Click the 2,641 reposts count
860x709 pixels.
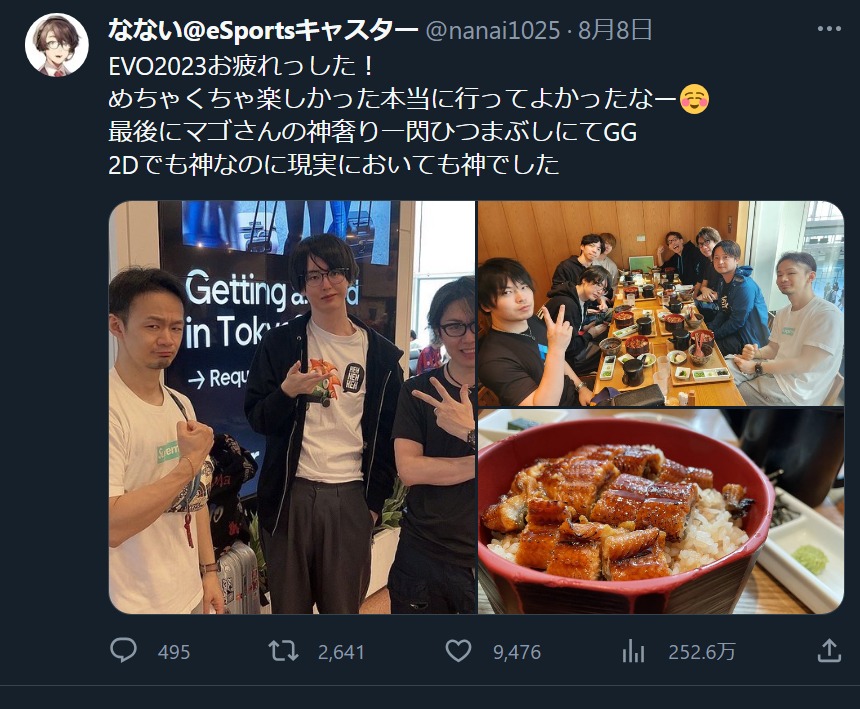pos(341,652)
